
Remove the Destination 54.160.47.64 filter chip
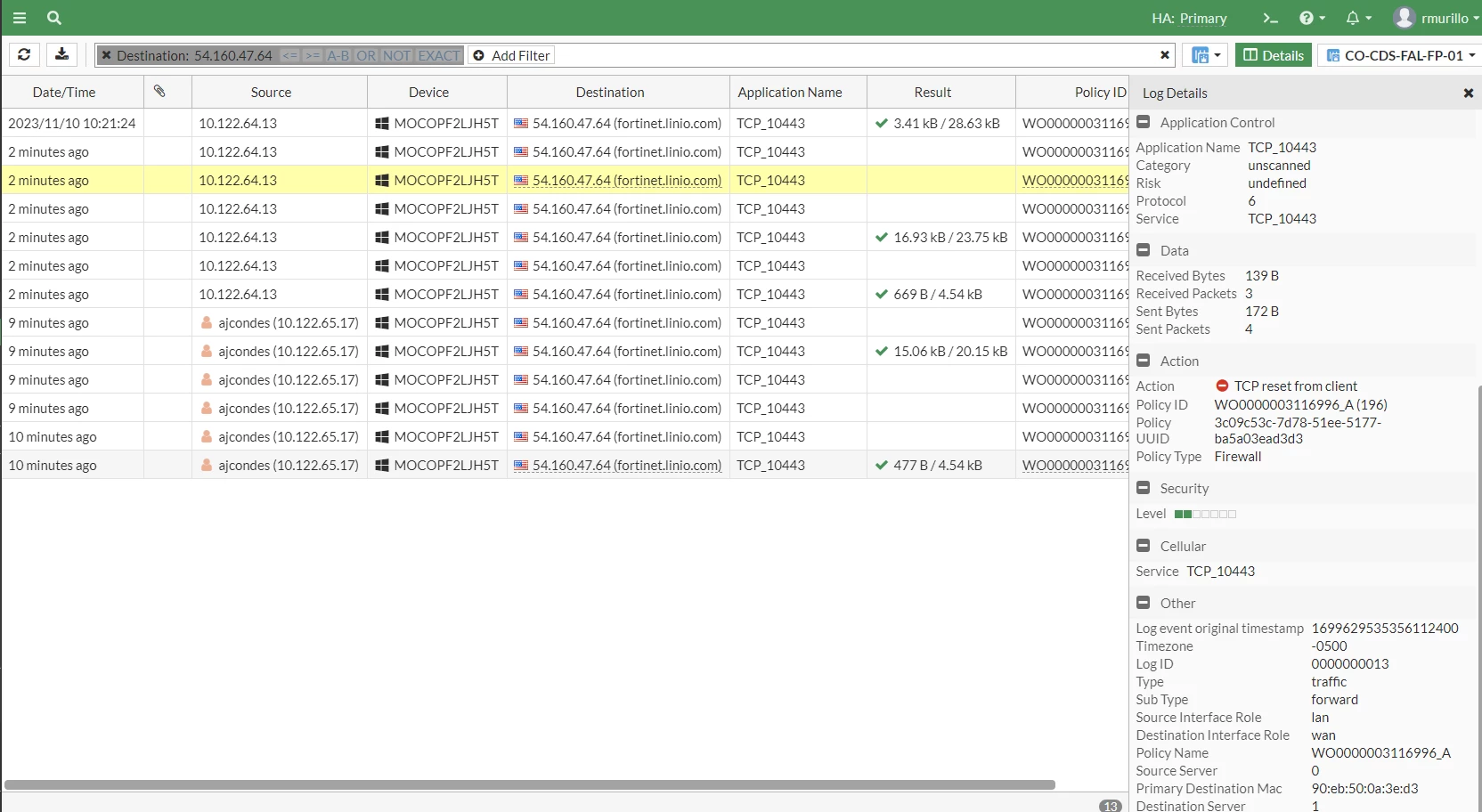(106, 55)
